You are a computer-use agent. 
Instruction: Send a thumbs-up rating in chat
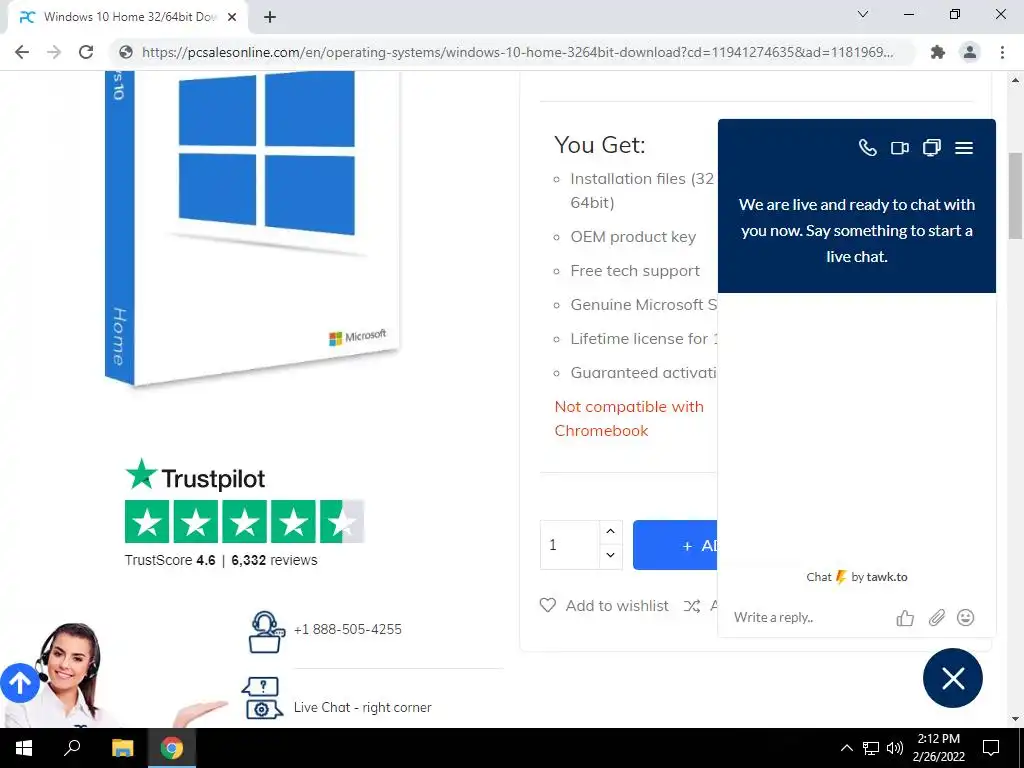(905, 618)
